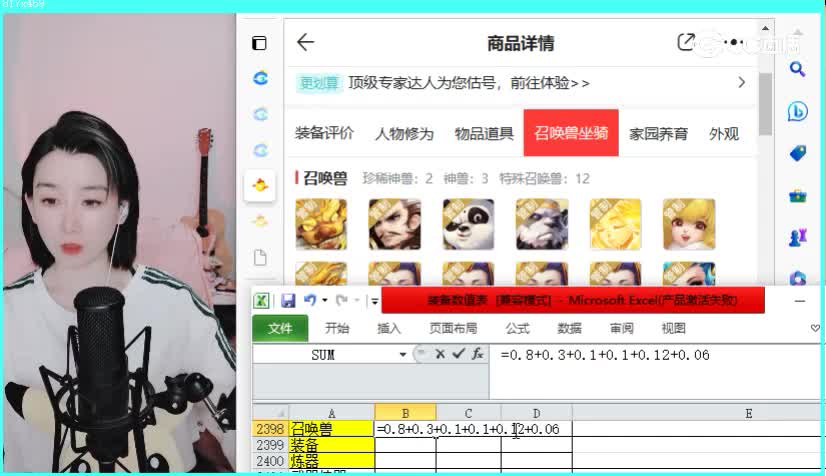The height and width of the screenshot is (476, 826).
Task: Open the blue shopping tag icon
Action: coord(798,154)
